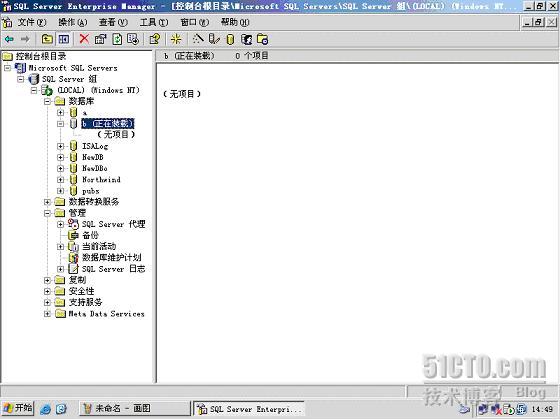
Task: Select b (正在装载) database
Action: point(108,124)
